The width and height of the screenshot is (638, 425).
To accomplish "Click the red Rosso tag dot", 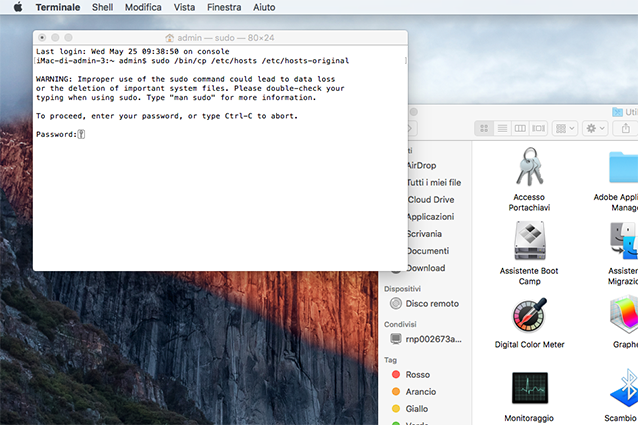I will pos(395,375).
